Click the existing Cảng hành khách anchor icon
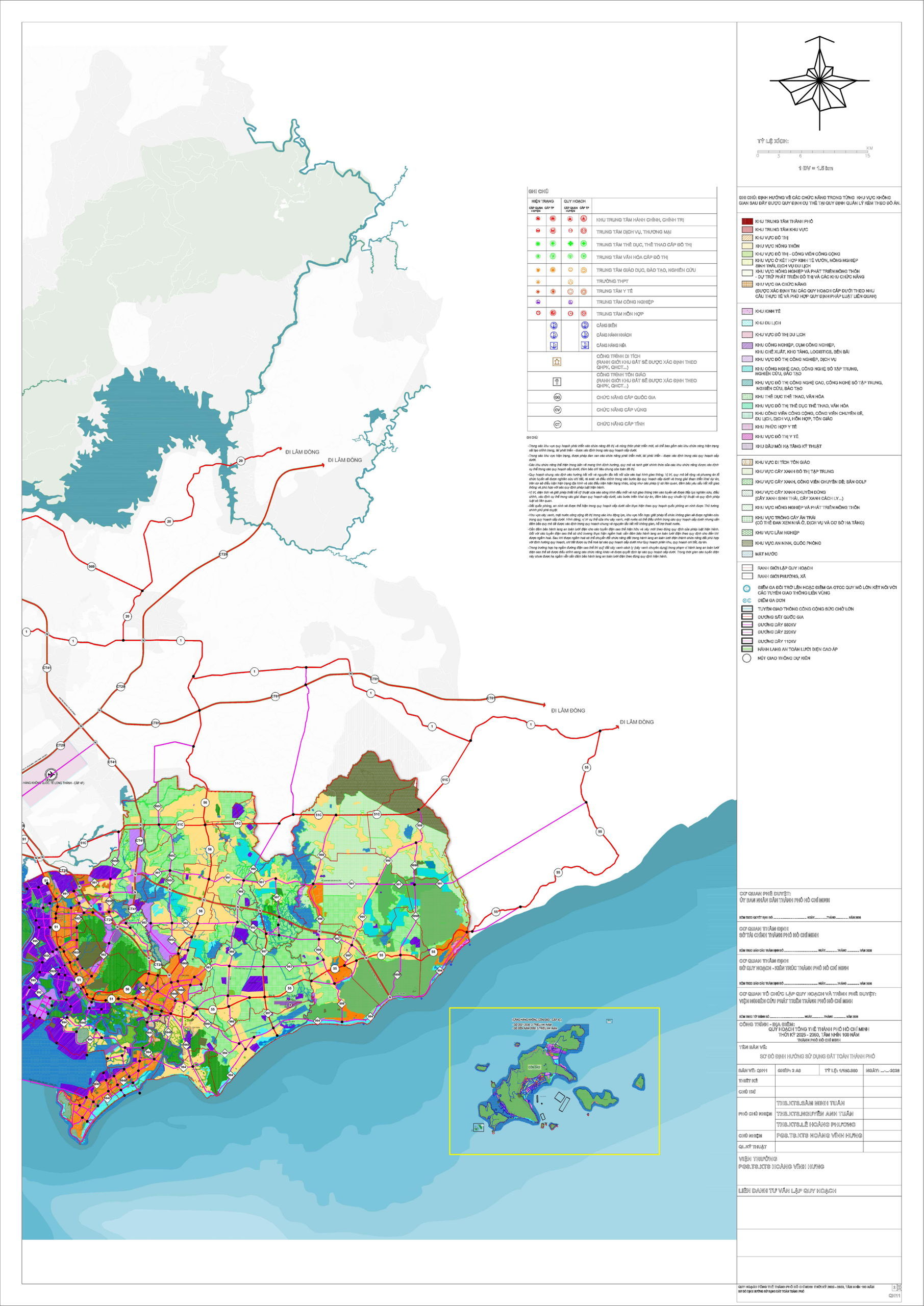Screen dimensions: 924x1306 [x=554, y=335]
